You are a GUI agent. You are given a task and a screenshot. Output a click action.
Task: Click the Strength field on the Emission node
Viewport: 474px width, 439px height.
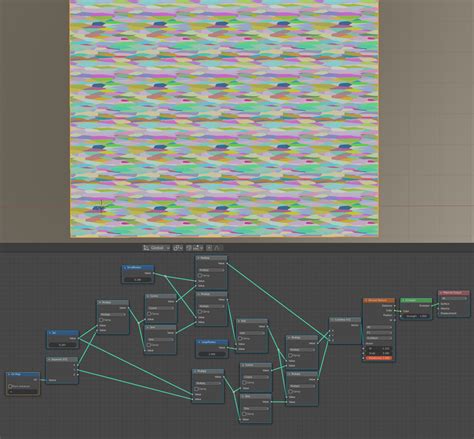(416, 316)
